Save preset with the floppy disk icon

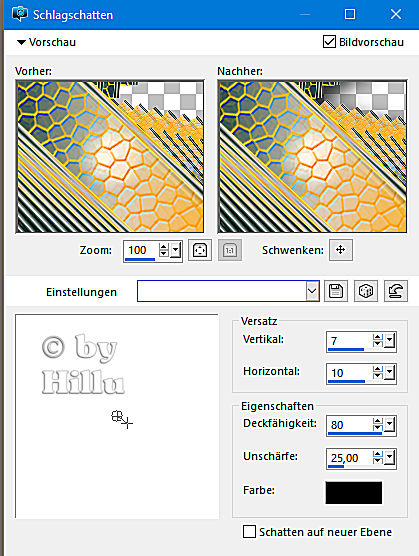click(x=336, y=291)
